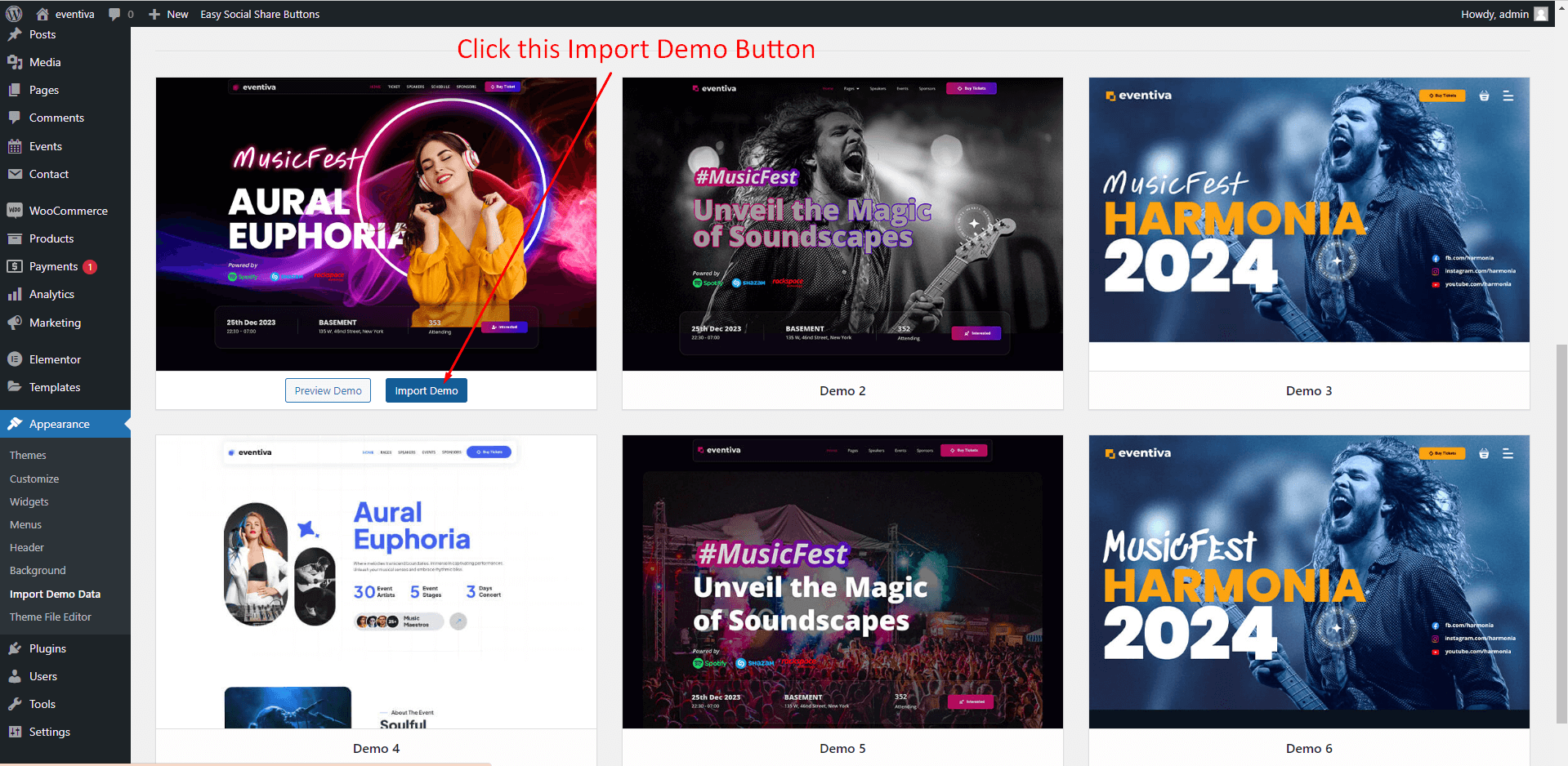1568x766 pixels.
Task: Open the Theme File Editor submenu item
Action: [x=51, y=617]
